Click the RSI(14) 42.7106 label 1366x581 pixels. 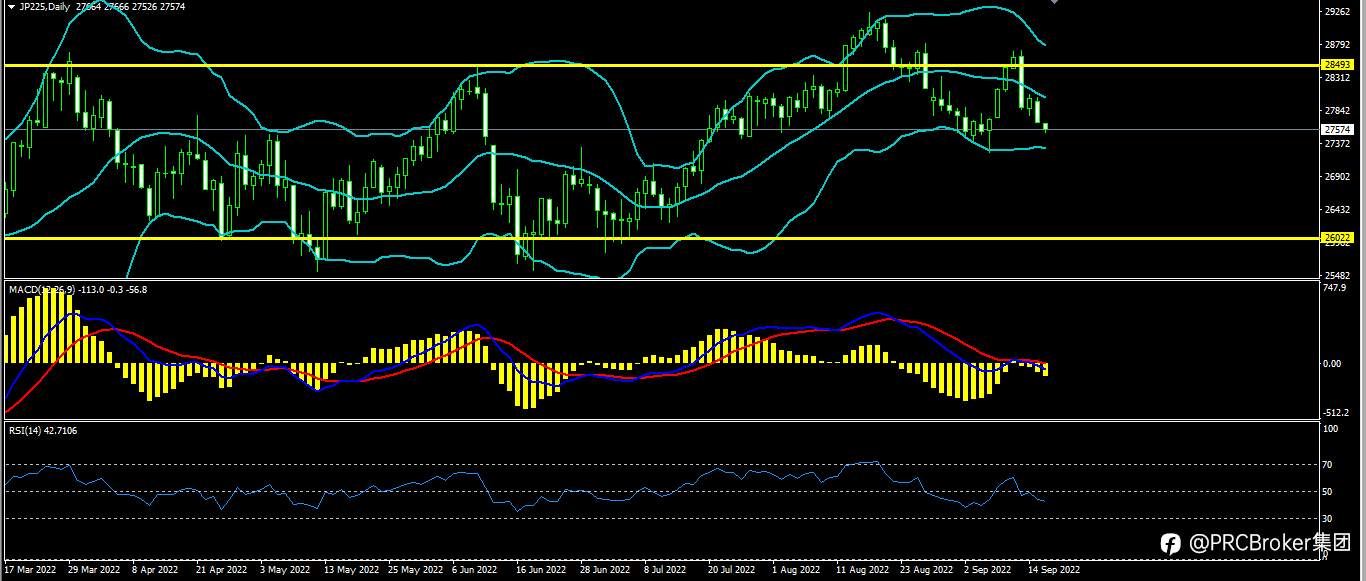click(x=43, y=430)
